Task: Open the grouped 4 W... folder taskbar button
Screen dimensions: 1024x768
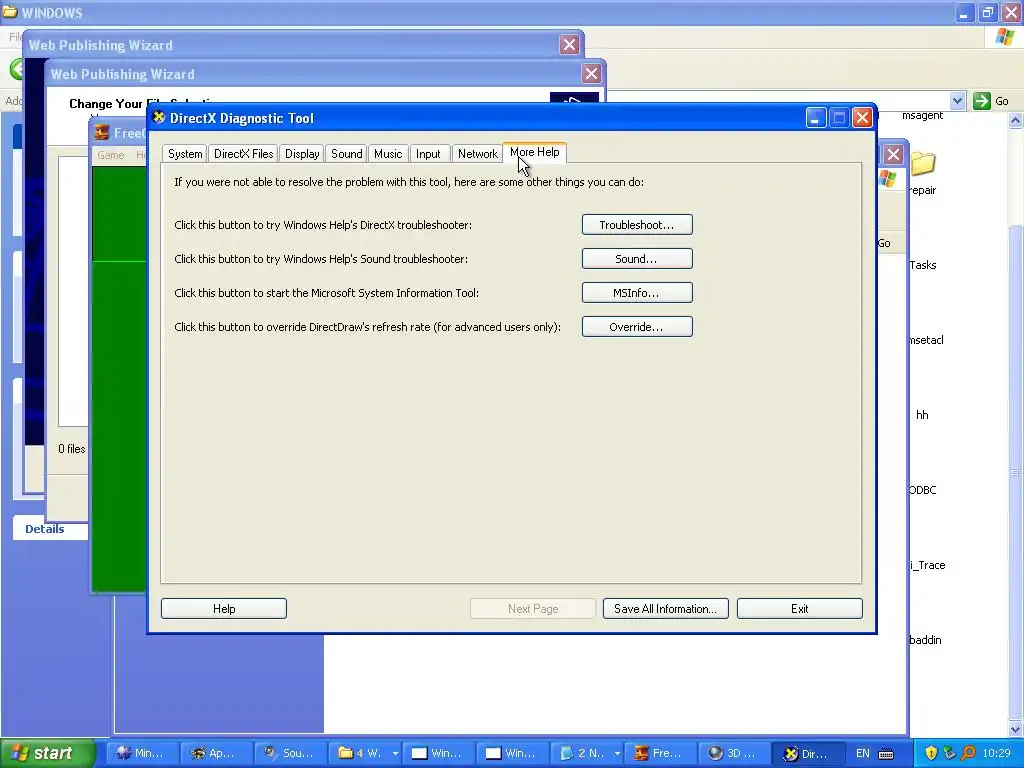Action: tap(363, 753)
